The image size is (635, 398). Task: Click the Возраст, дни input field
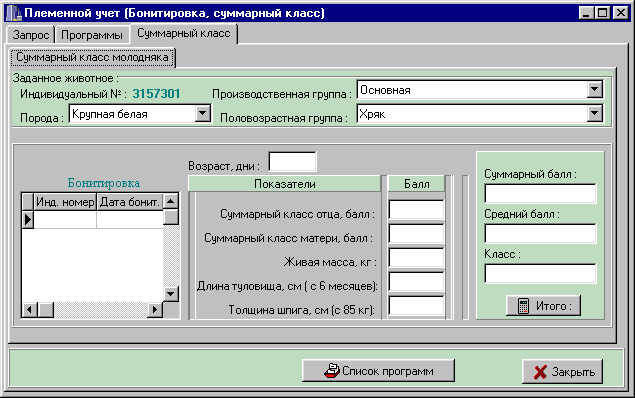292,162
